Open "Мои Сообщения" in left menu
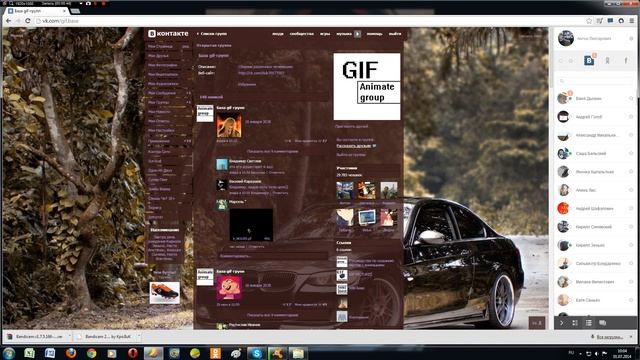The height and width of the screenshot is (360, 640). 162,93
